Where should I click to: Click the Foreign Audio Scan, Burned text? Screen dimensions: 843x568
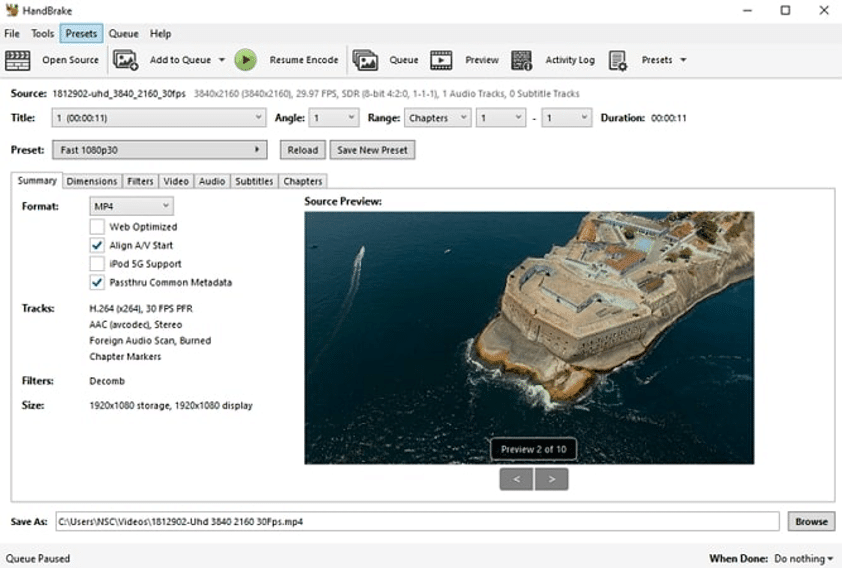pos(150,340)
